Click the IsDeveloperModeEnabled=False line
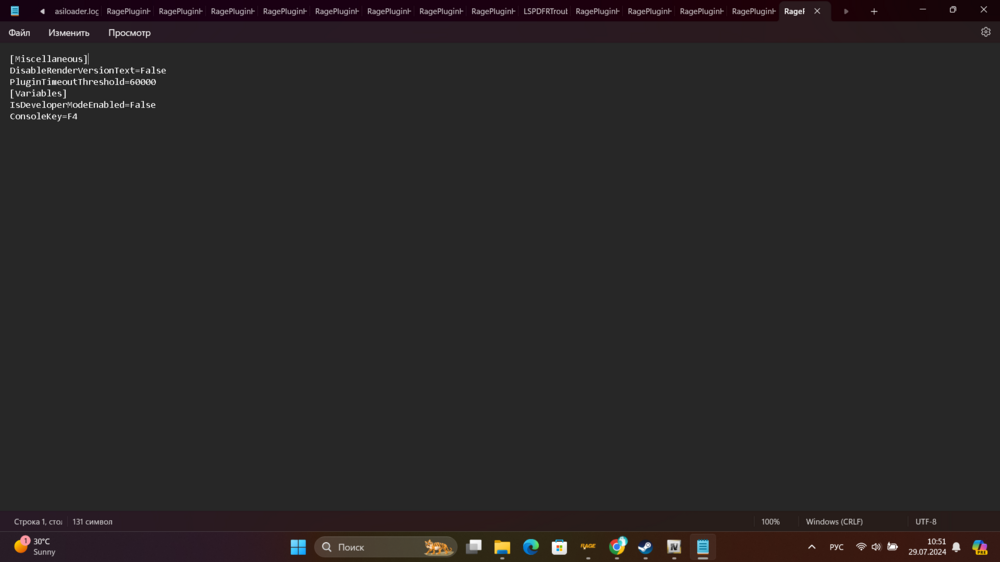The width and height of the screenshot is (1000, 562). click(x=83, y=105)
